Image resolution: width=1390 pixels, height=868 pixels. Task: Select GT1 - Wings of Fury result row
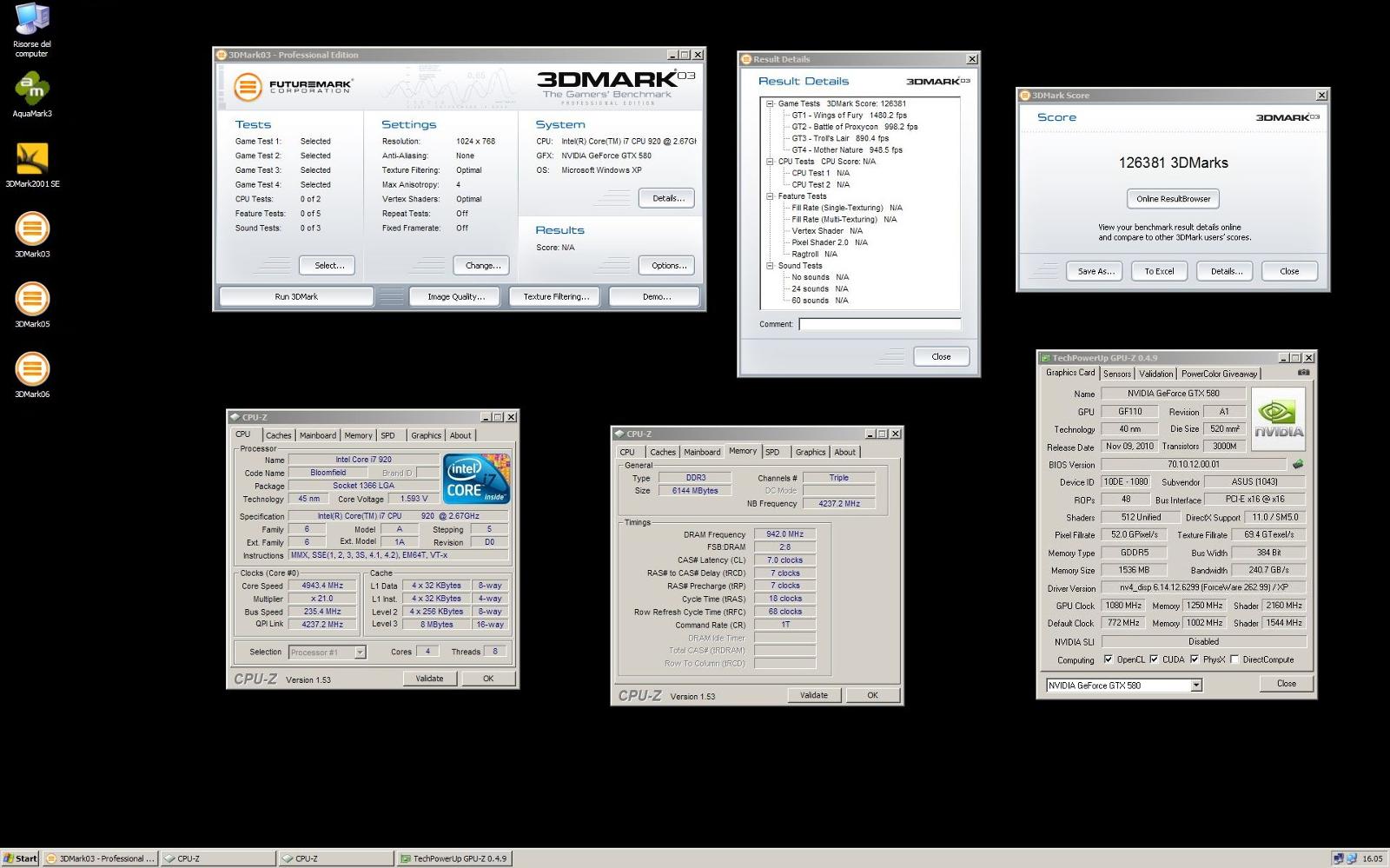849,115
